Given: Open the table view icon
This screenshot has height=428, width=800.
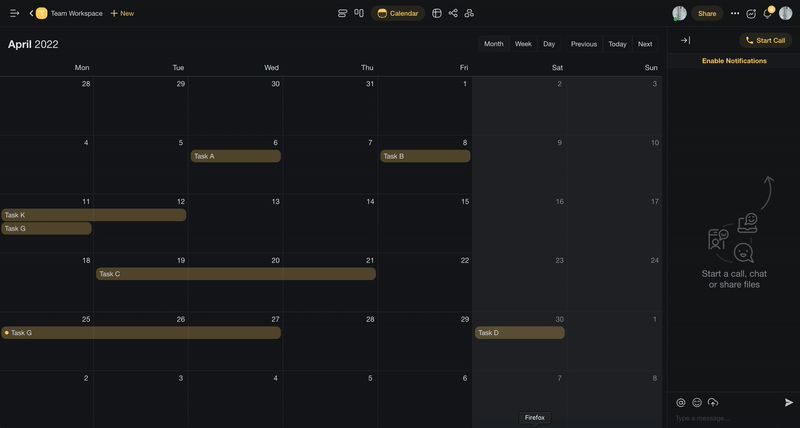Looking at the screenshot, I should click(x=437, y=13).
